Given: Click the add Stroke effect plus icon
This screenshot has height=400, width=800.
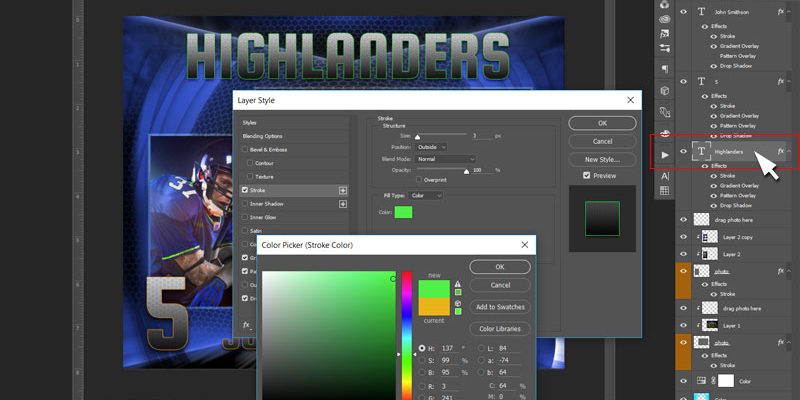Looking at the screenshot, I should coord(343,189).
